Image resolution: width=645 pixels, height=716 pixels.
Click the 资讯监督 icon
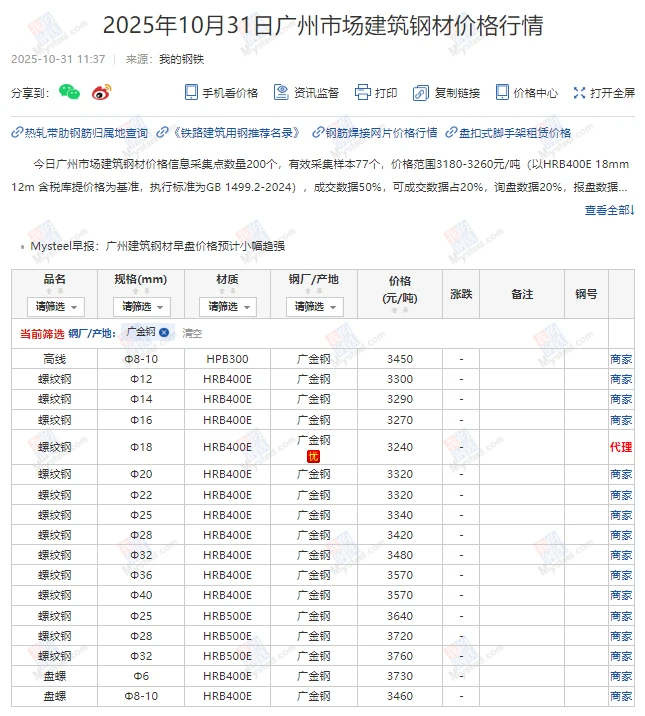(281, 92)
